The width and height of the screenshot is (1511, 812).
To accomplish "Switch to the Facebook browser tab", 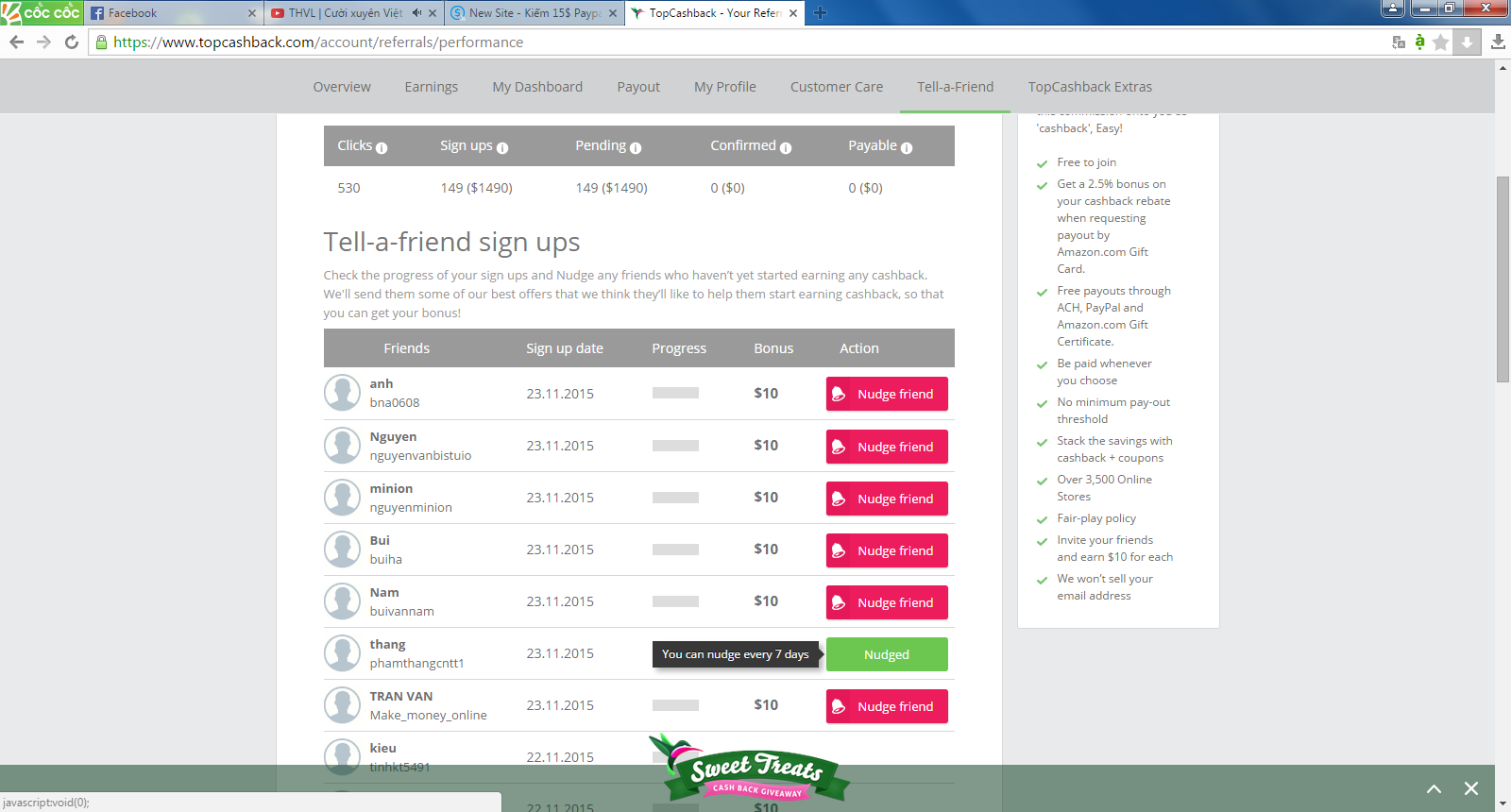I will point(173,13).
